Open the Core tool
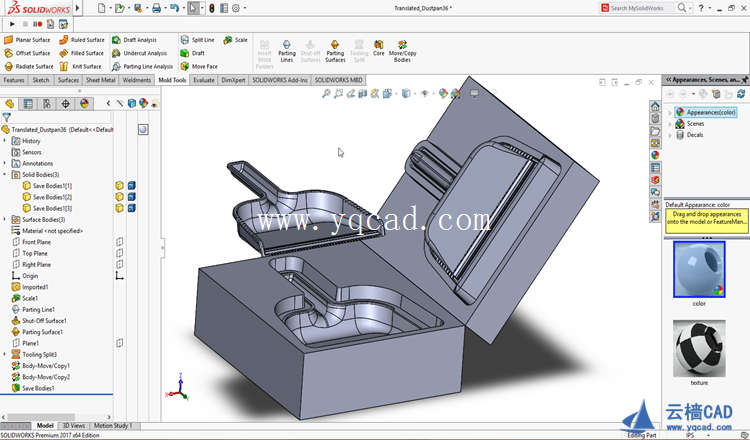 (378, 48)
